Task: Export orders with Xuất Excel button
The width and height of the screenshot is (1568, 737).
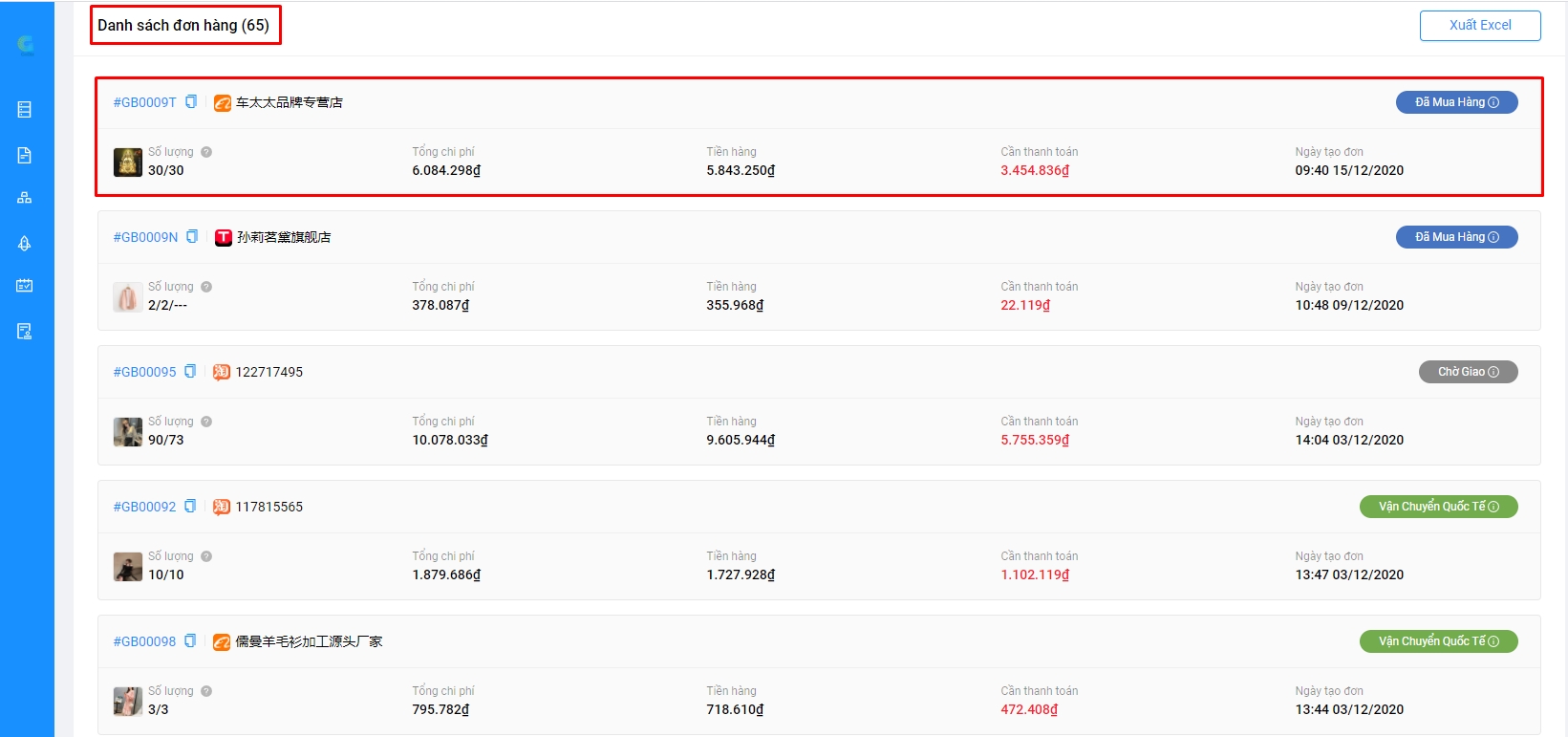Action: tap(1479, 26)
